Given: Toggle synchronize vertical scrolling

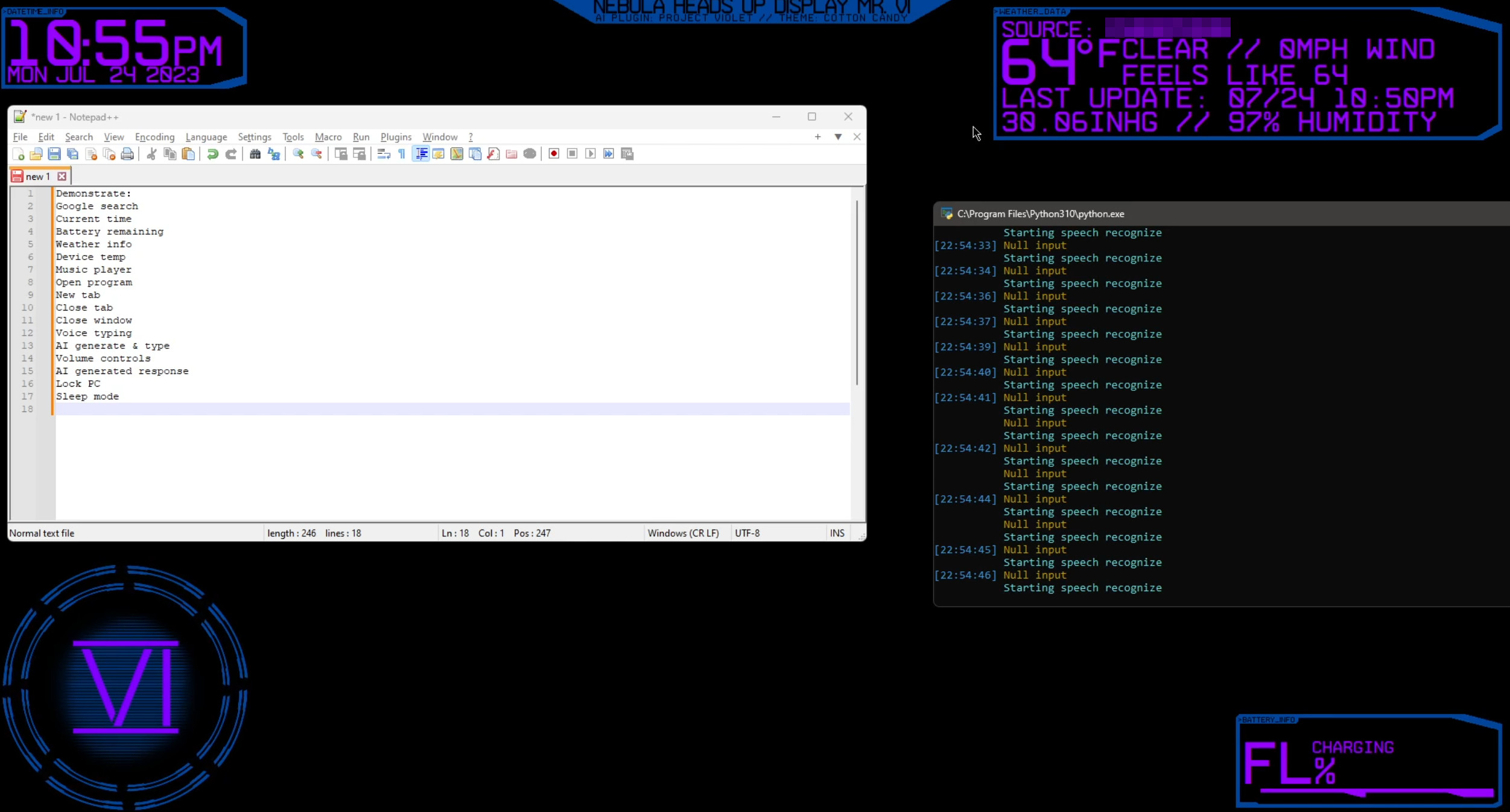Looking at the screenshot, I should tap(341, 154).
